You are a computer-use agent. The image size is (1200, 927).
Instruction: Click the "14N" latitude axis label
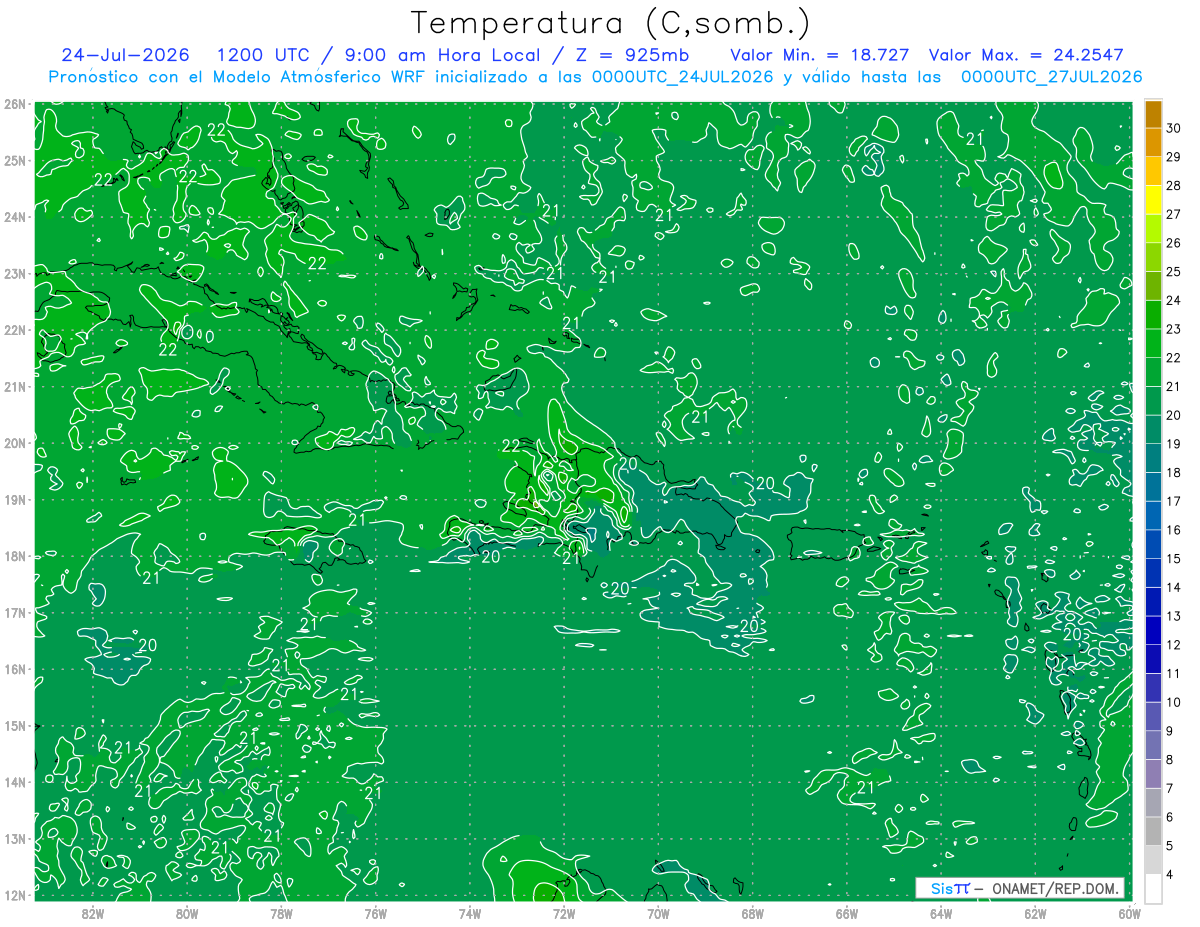coord(15,782)
